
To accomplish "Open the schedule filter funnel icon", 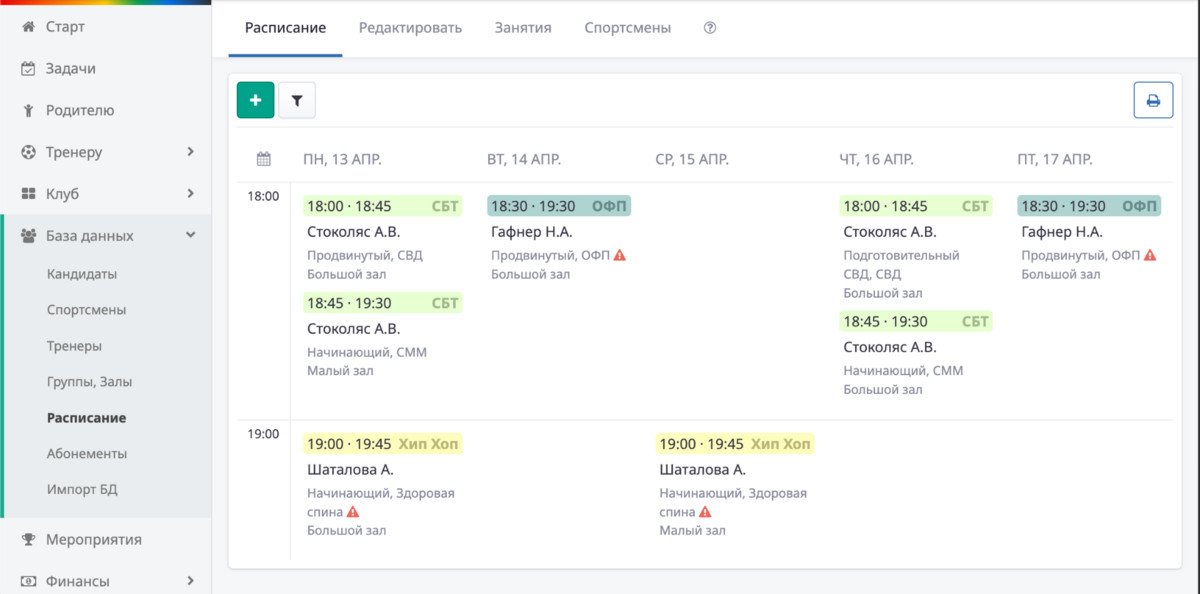I will [297, 100].
